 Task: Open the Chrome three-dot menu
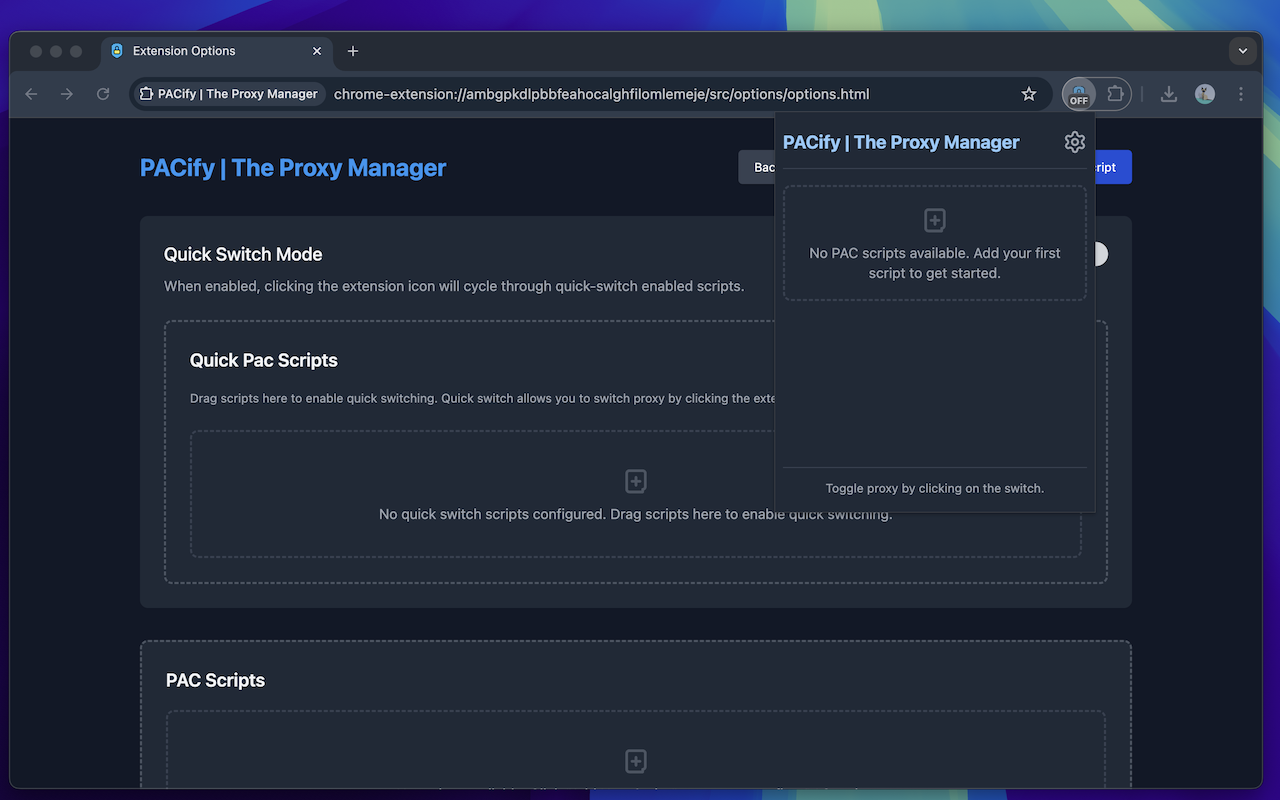(1241, 94)
